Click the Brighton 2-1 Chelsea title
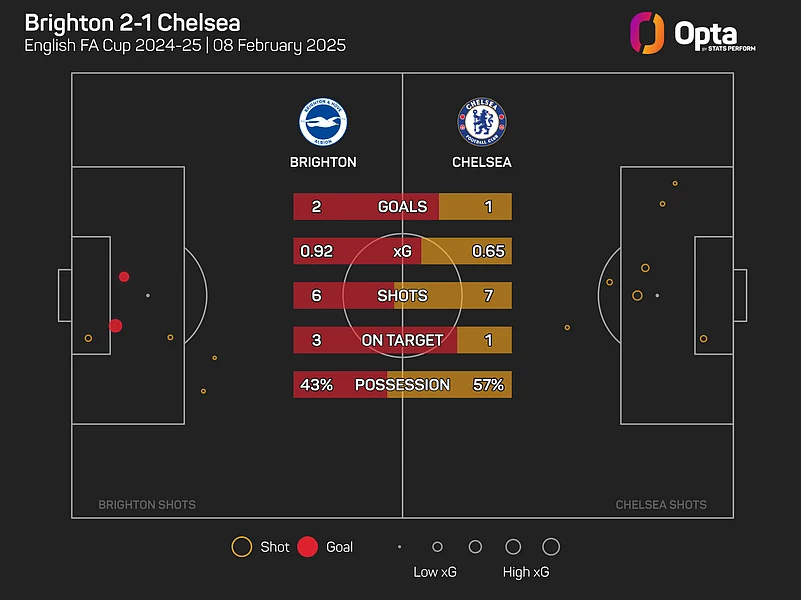Screen dimensions: 801x600 point(132,22)
